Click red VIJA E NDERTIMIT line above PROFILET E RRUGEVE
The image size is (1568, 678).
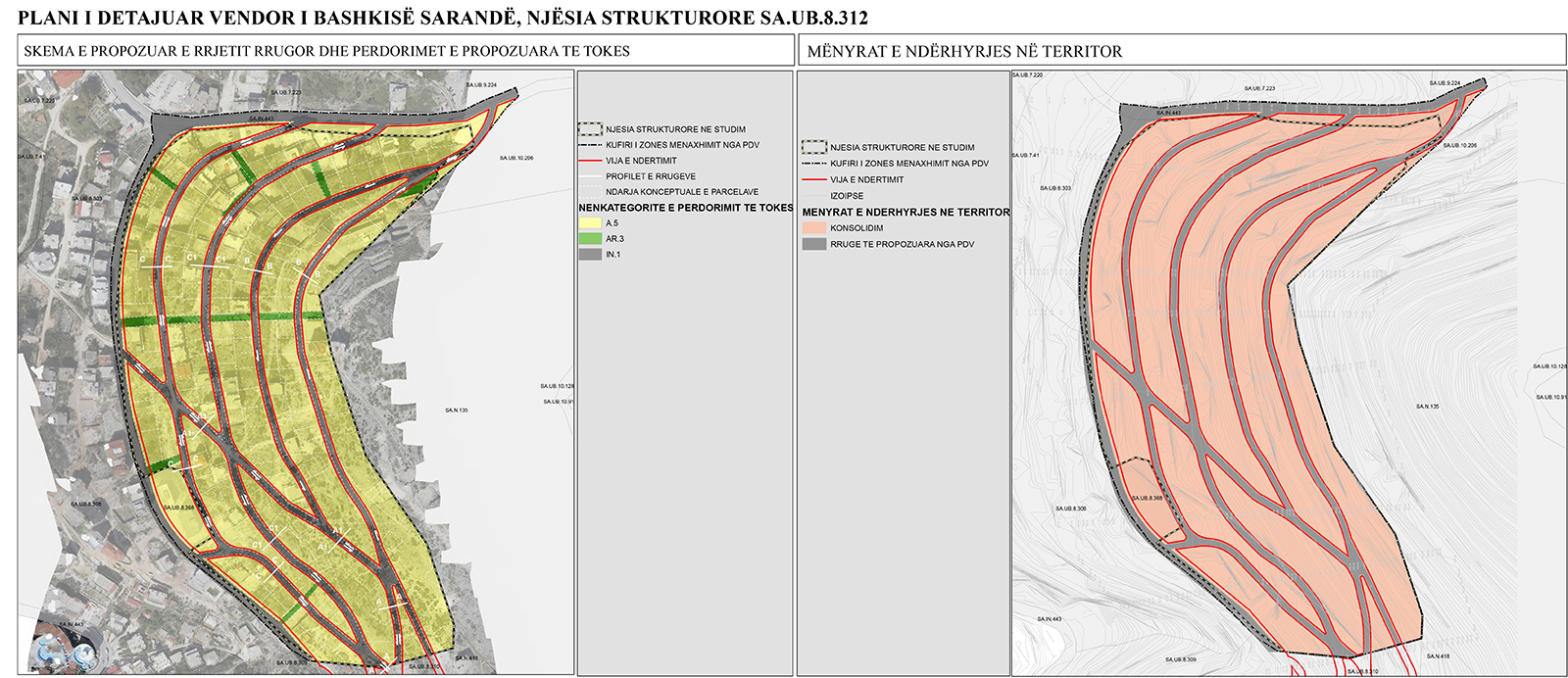pos(590,161)
